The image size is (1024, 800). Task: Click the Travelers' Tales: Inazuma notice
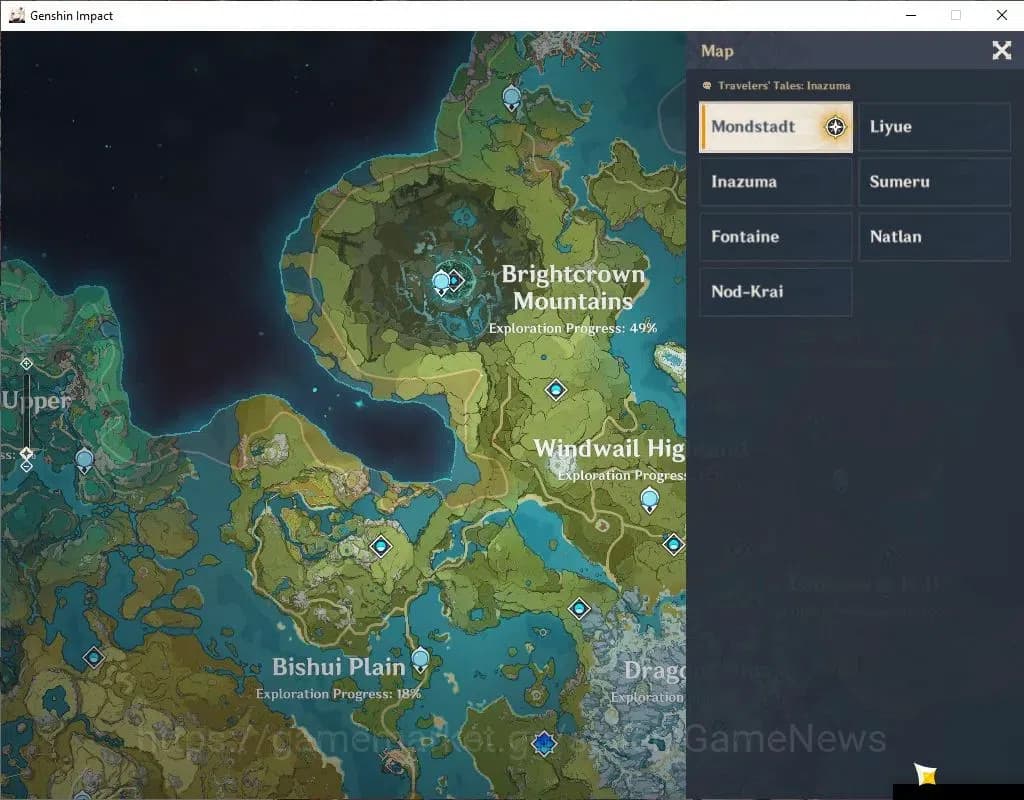click(x=783, y=86)
